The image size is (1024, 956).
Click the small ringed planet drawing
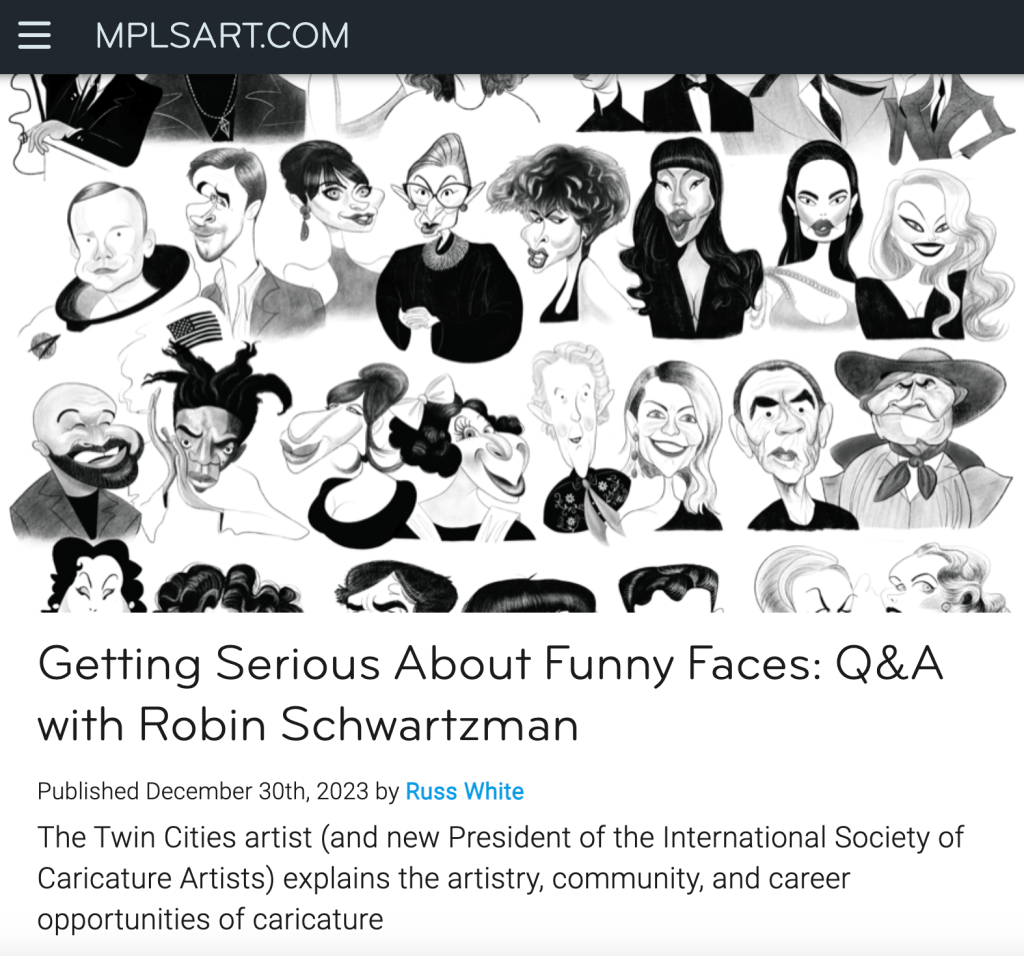tap(43, 343)
